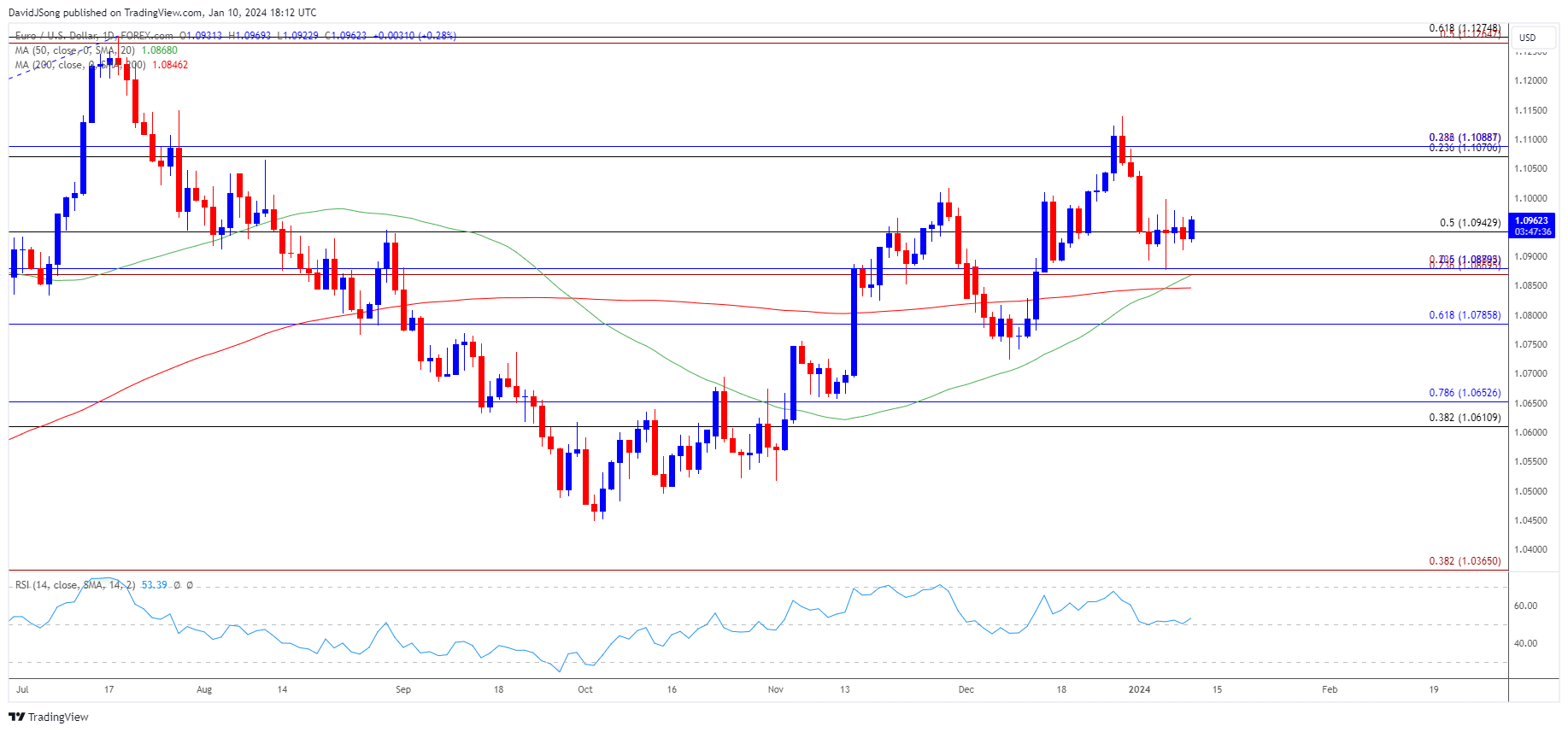Screen dimensions: 1568x732
Task: Click the MA 50 indicator legend
Action: (74, 50)
